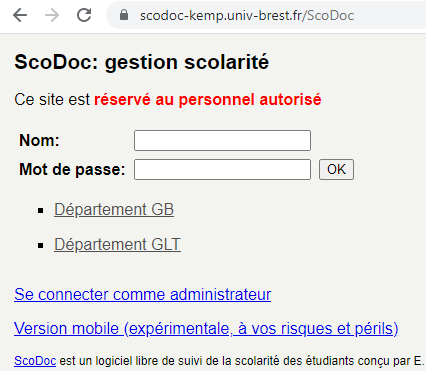426x371 pixels.
Task: Click the Nom: label
Action: click(x=39, y=140)
